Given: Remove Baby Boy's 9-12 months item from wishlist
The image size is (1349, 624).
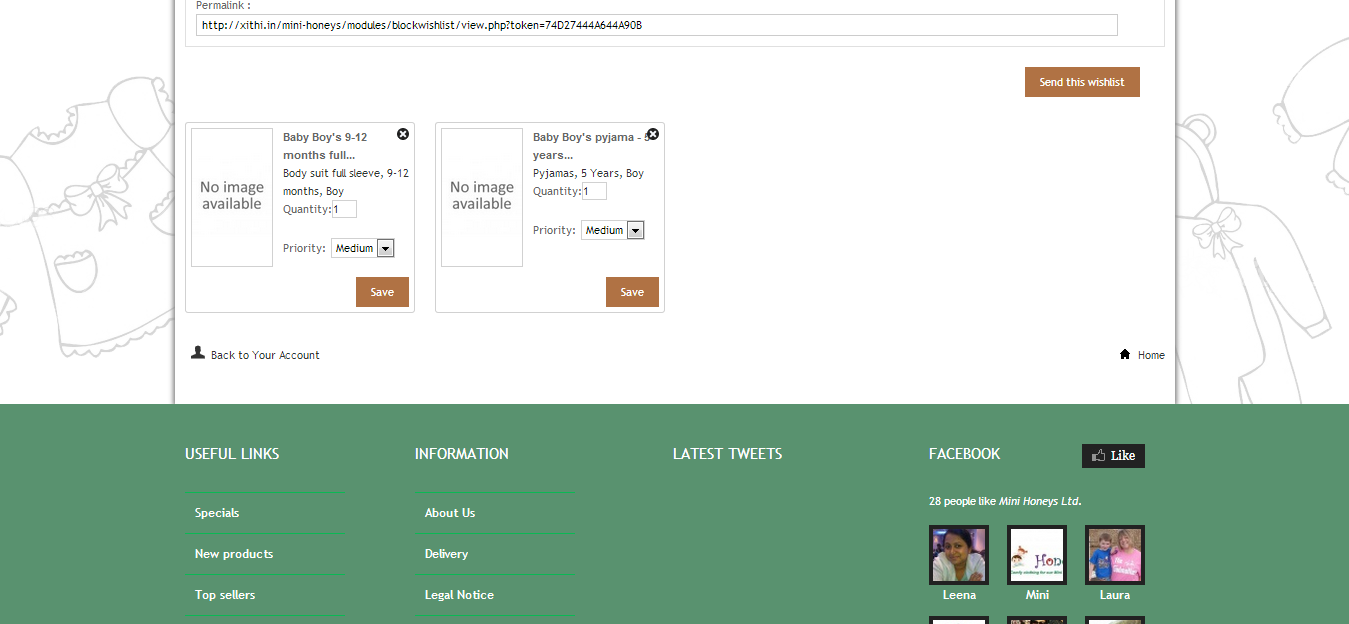Looking at the screenshot, I should point(403,134).
